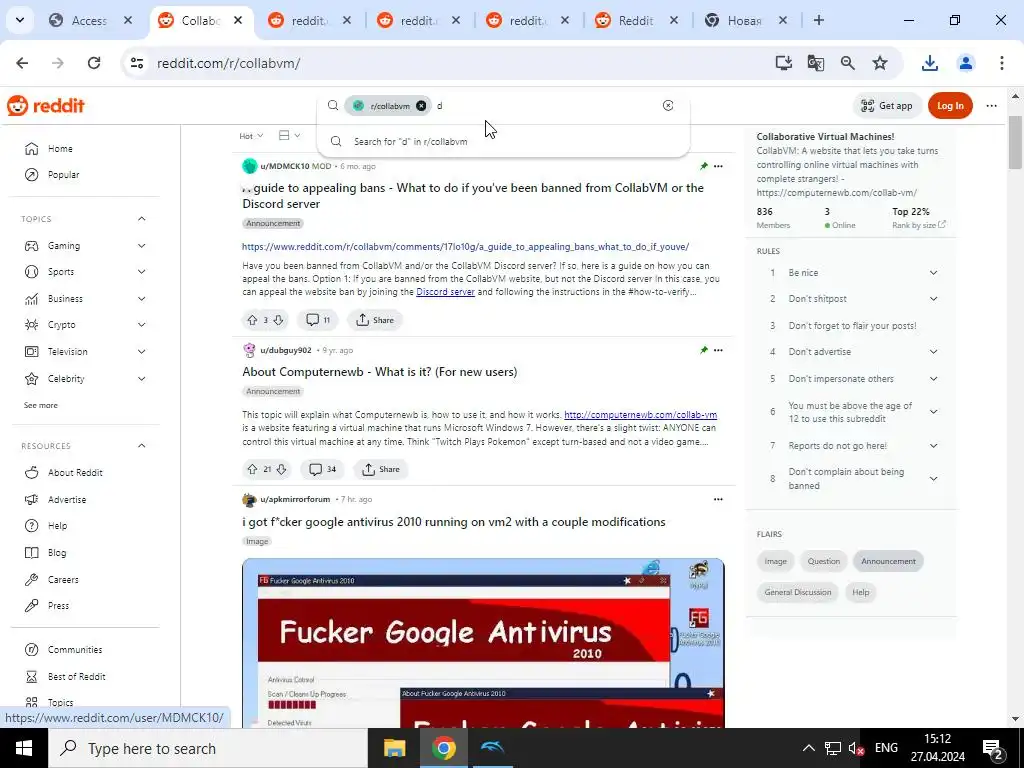Open the Discord server link
1024x768 pixels.
[445, 292]
